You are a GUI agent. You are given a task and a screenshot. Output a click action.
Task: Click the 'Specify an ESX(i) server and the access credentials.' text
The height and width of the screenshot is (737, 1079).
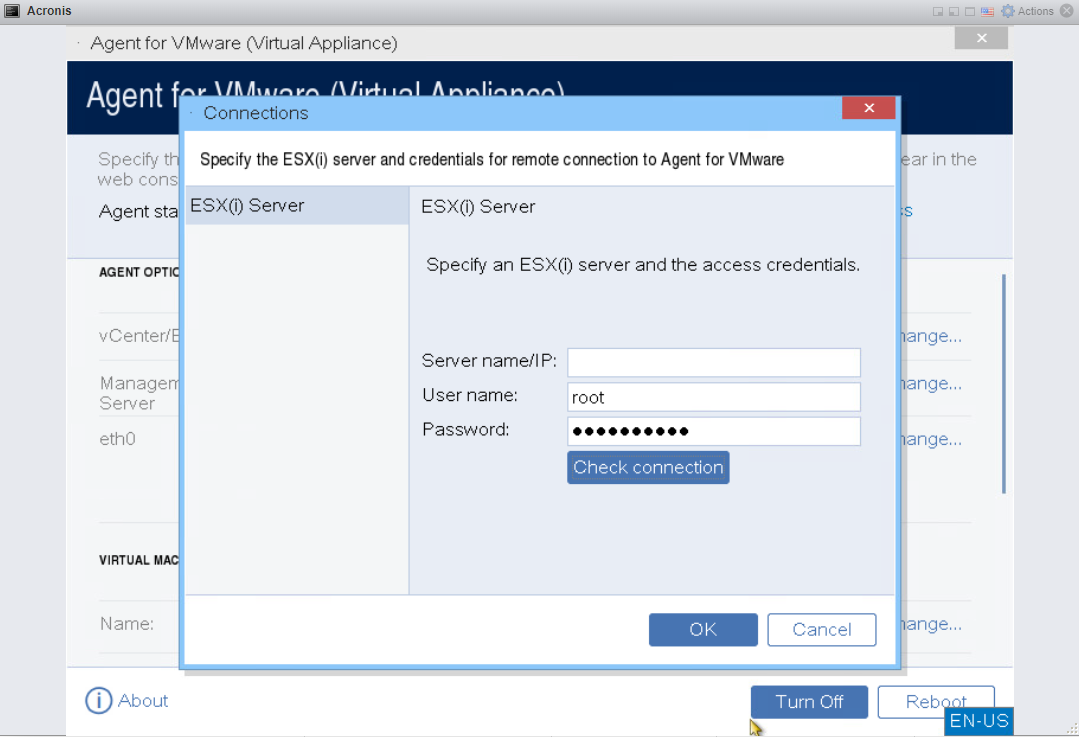point(643,265)
